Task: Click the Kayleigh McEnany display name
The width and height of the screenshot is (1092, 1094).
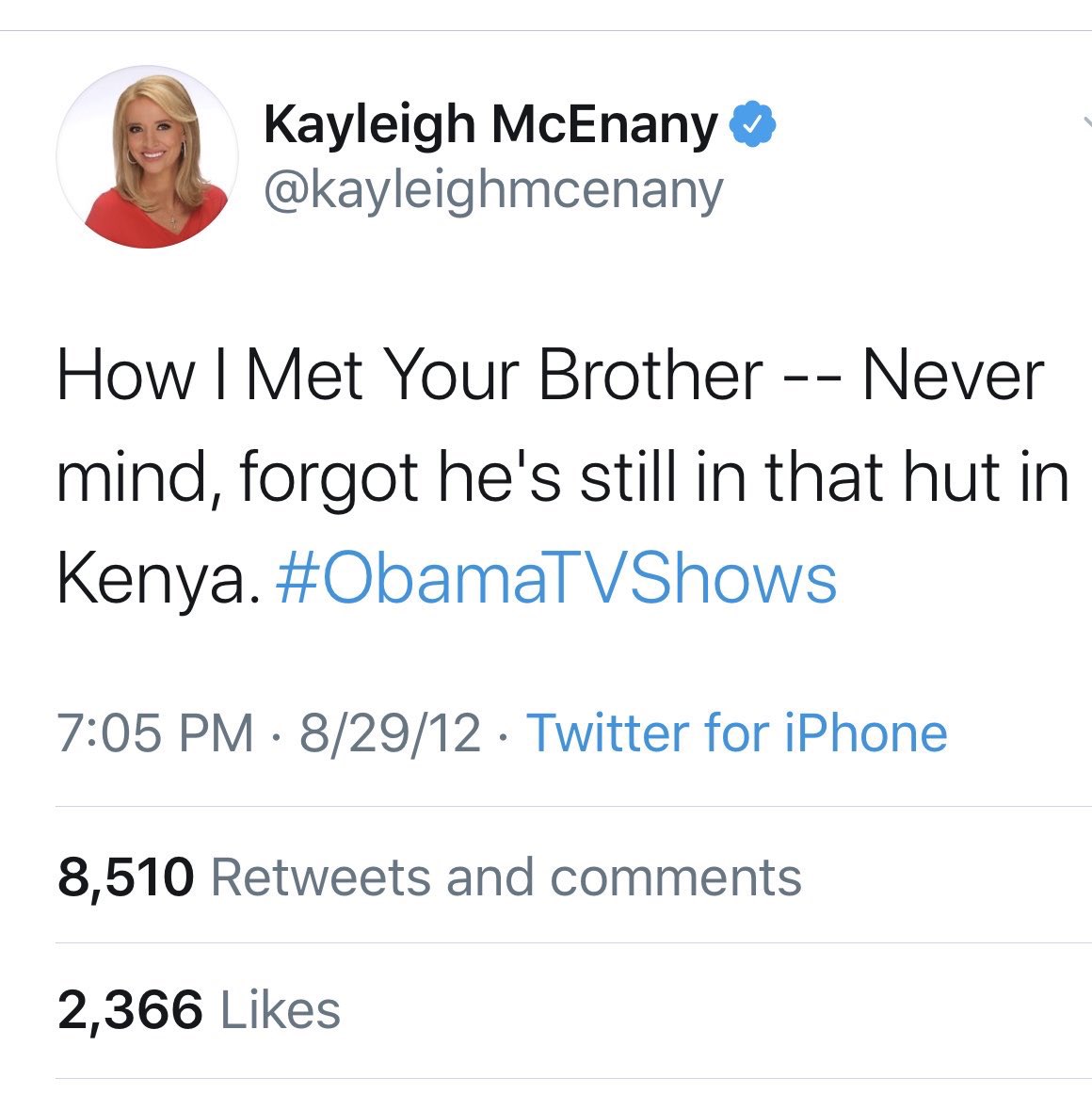Action: pyautogui.click(x=490, y=125)
